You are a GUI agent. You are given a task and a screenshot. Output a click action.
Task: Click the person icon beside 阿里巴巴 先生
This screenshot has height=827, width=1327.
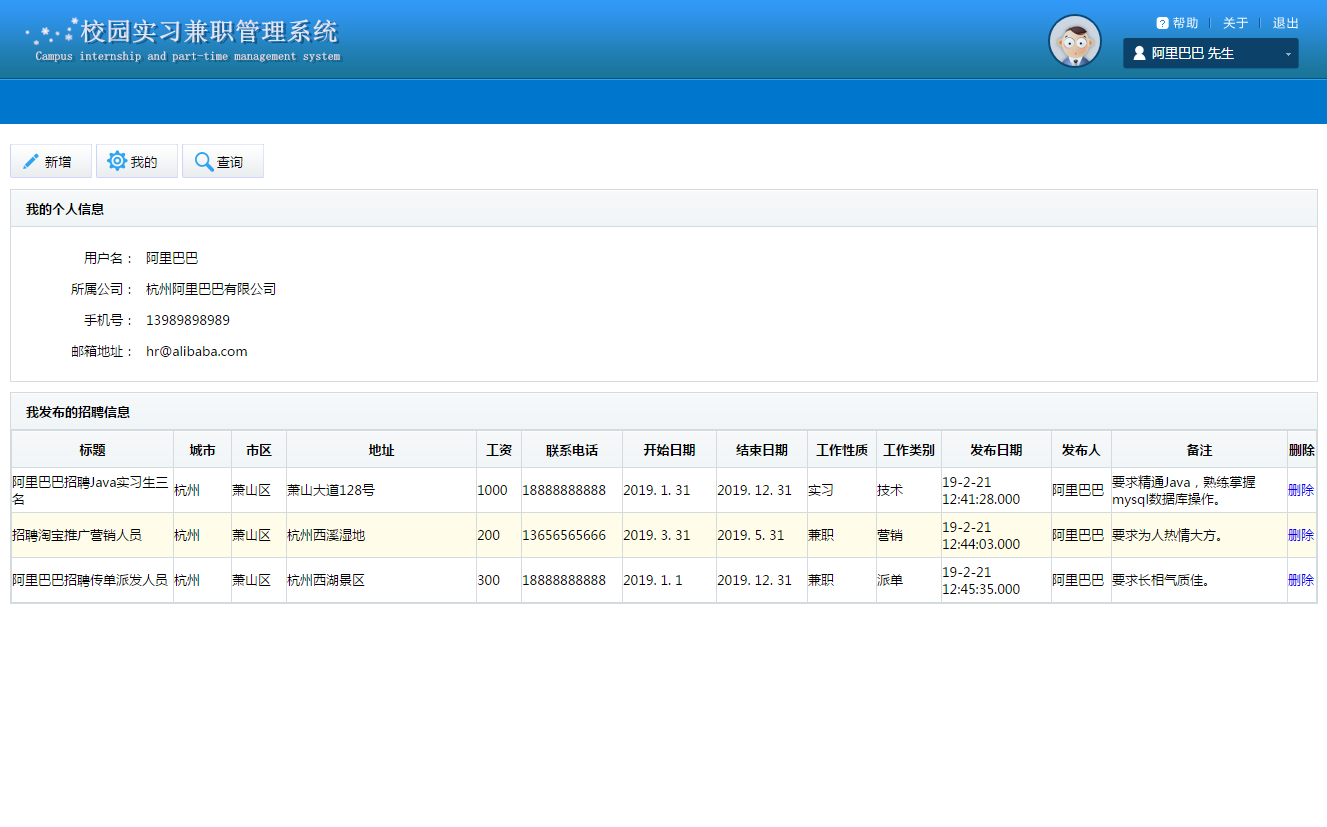pos(1138,53)
